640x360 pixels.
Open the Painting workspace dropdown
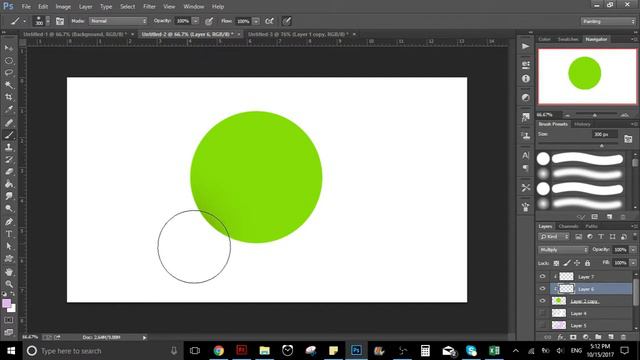pos(608,21)
